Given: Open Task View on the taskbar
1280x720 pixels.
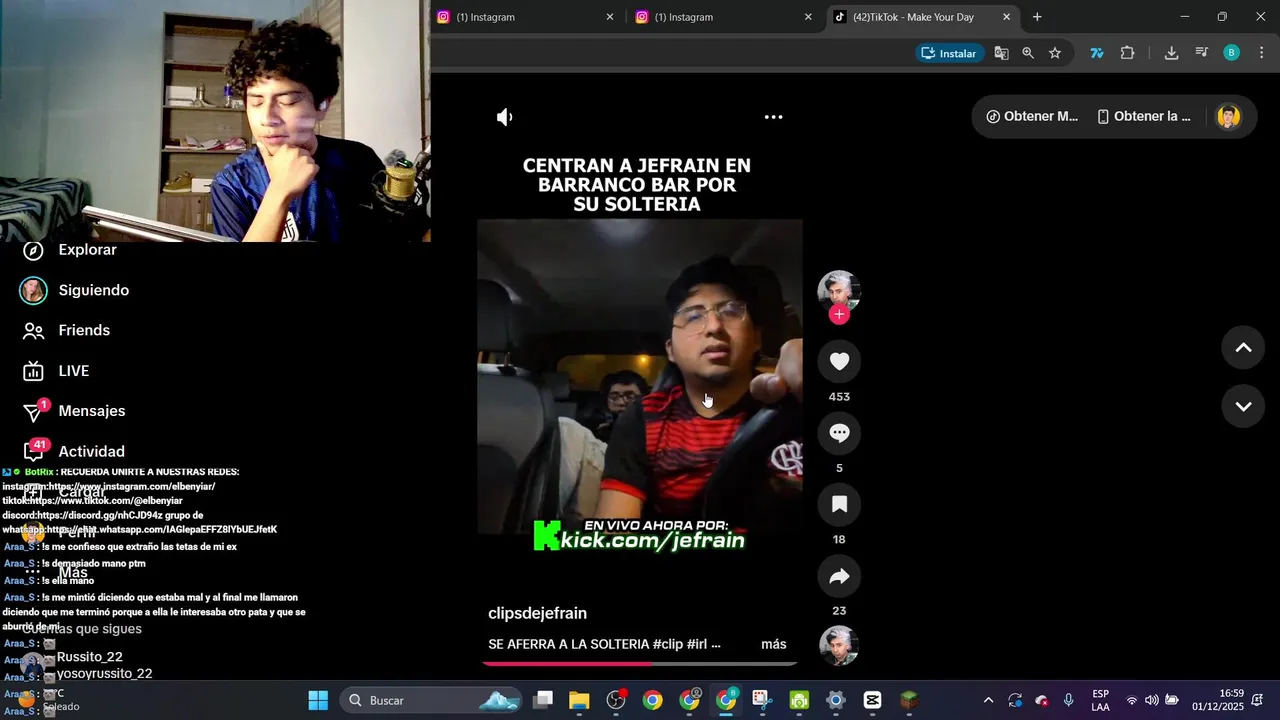Looking at the screenshot, I should (543, 700).
